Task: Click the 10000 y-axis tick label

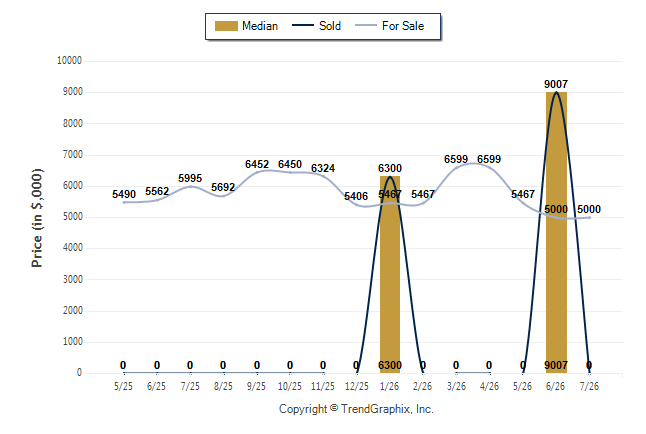Action: 69,61
